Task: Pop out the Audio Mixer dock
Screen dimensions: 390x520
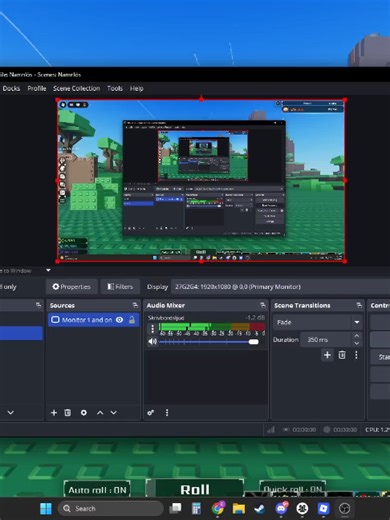Action: [x=263, y=305]
